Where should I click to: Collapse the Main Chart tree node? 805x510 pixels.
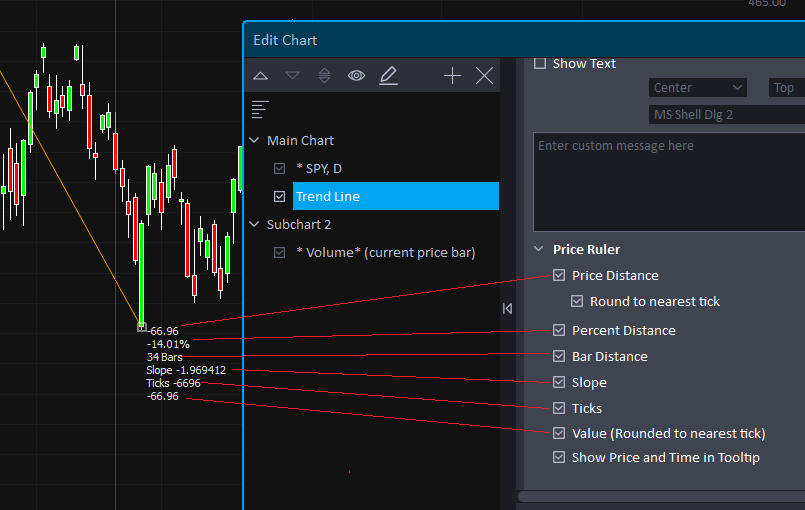tap(254, 140)
